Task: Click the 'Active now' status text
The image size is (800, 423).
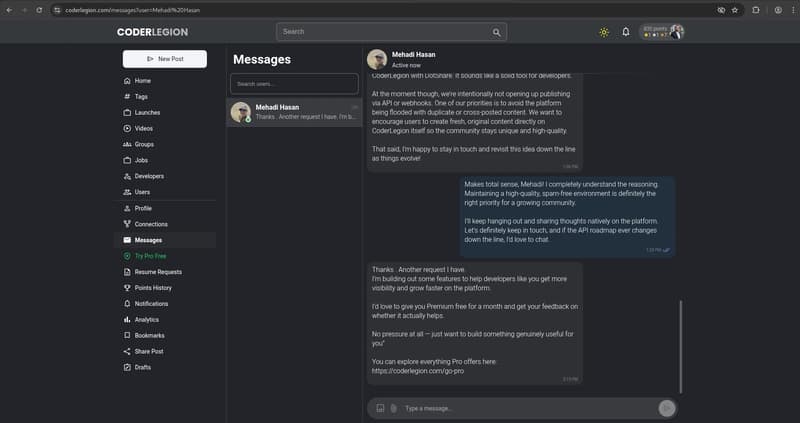Action: point(406,65)
